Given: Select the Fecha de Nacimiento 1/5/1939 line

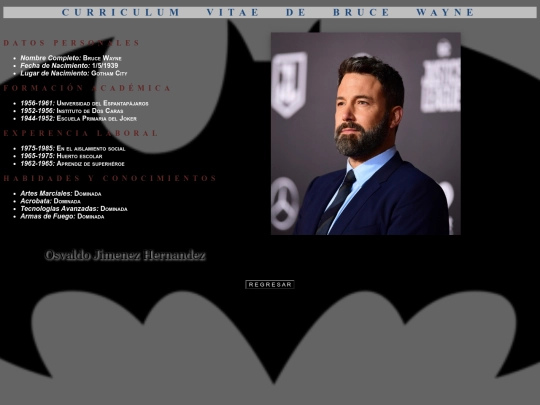Looking at the screenshot, I should tap(69, 65).
